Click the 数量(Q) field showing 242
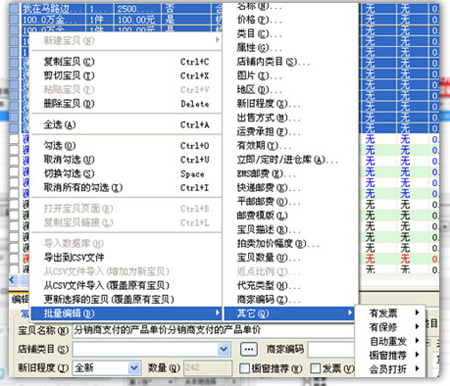Image resolution: width=450 pixels, height=386 pixels. 208,368
